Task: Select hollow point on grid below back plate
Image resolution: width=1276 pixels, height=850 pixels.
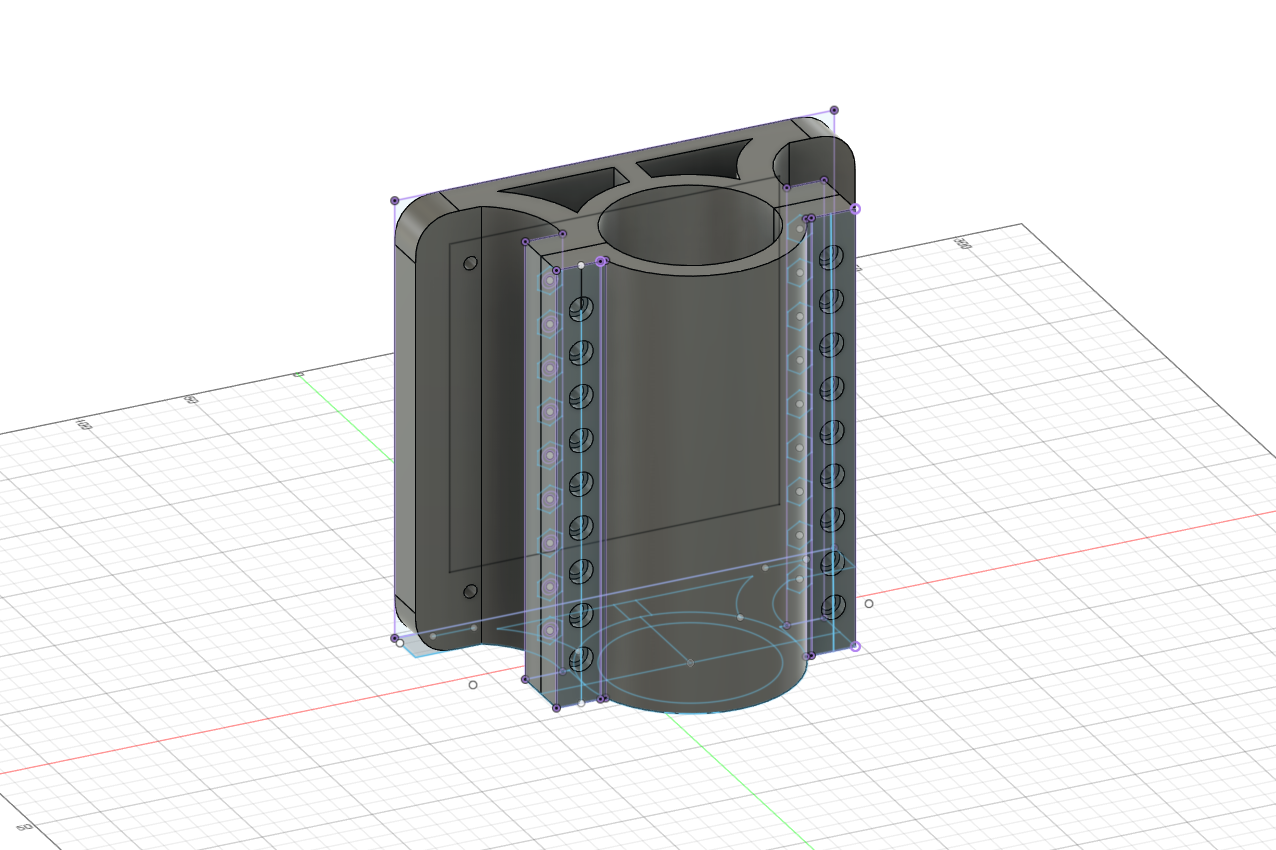Action: click(x=473, y=685)
